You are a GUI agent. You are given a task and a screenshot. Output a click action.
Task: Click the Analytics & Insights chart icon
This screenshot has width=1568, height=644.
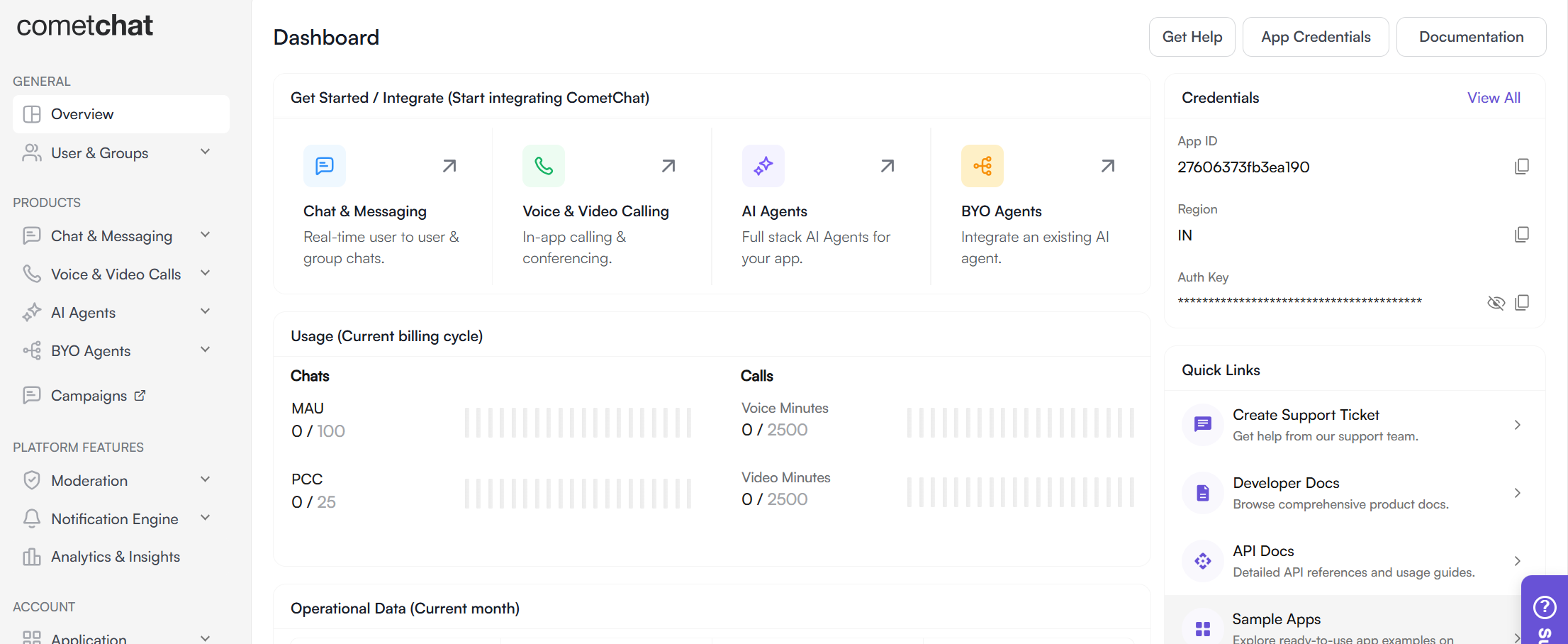(x=32, y=557)
